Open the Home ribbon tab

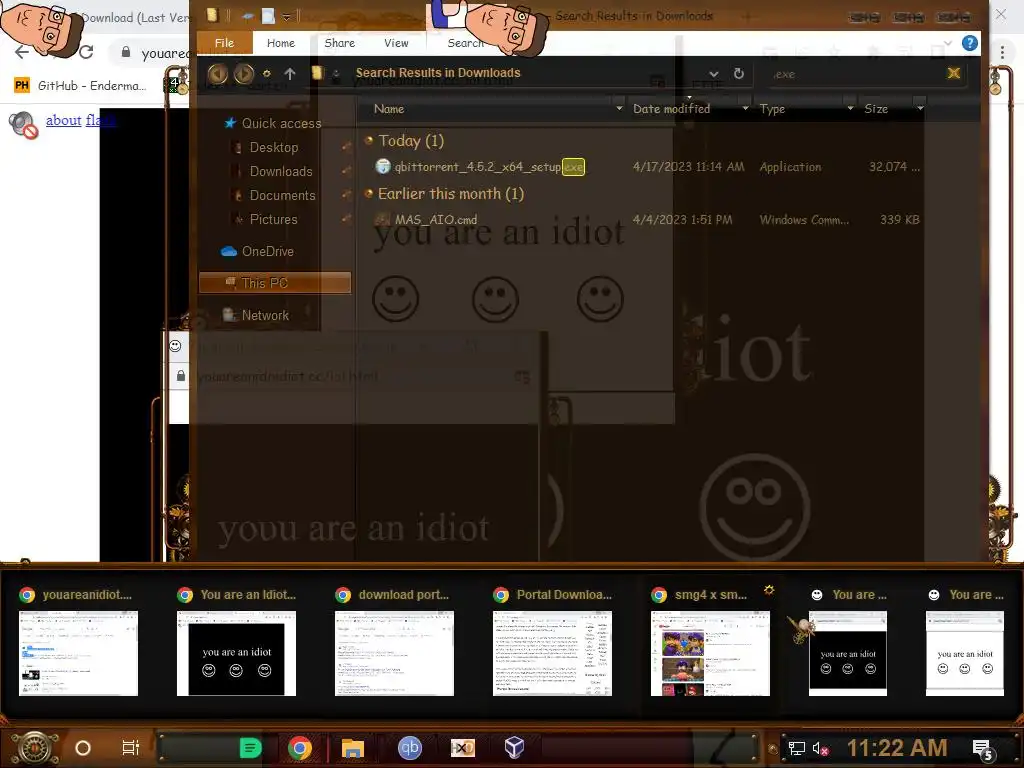[x=281, y=43]
